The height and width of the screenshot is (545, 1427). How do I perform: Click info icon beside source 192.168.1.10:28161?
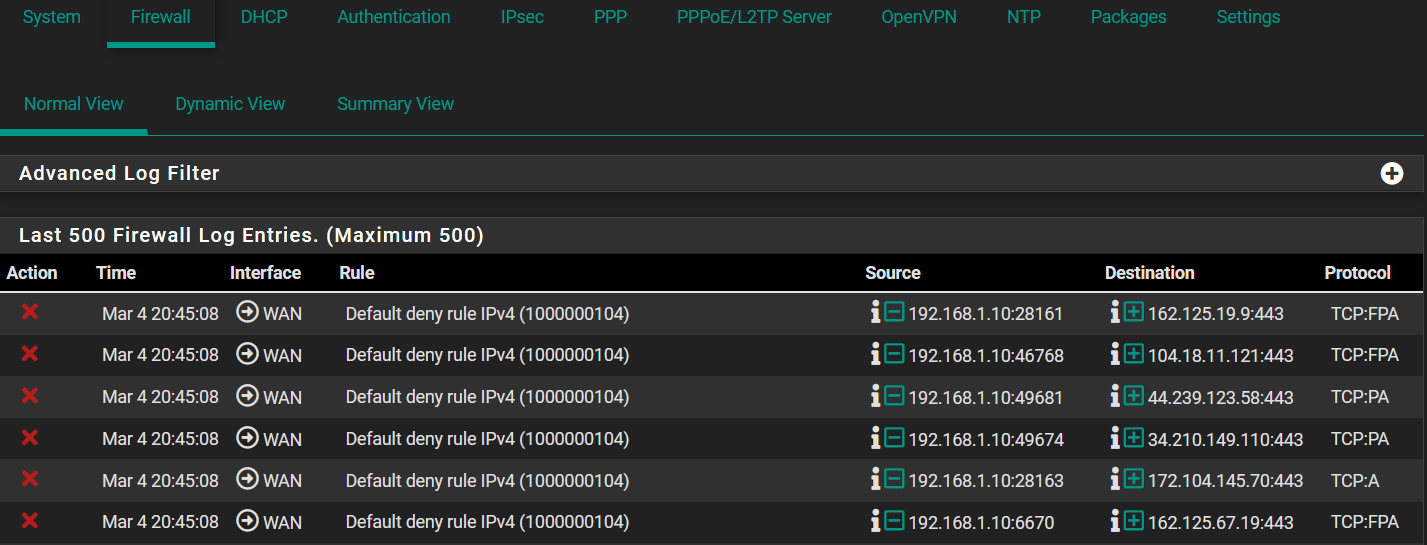coord(876,313)
